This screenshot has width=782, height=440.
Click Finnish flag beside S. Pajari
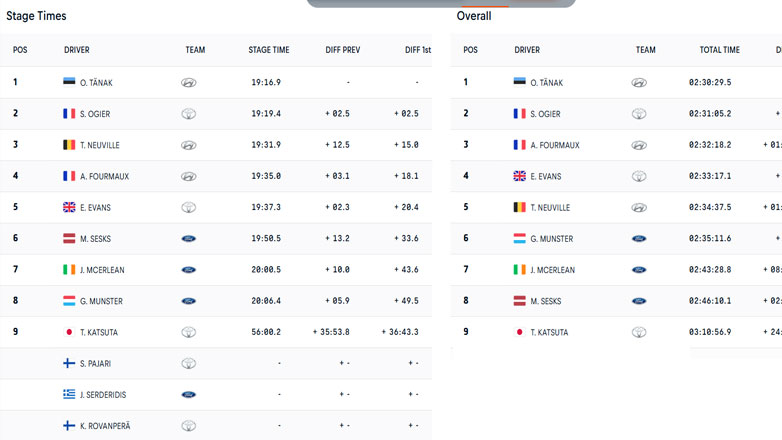pyautogui.click(x=69, y=363)
